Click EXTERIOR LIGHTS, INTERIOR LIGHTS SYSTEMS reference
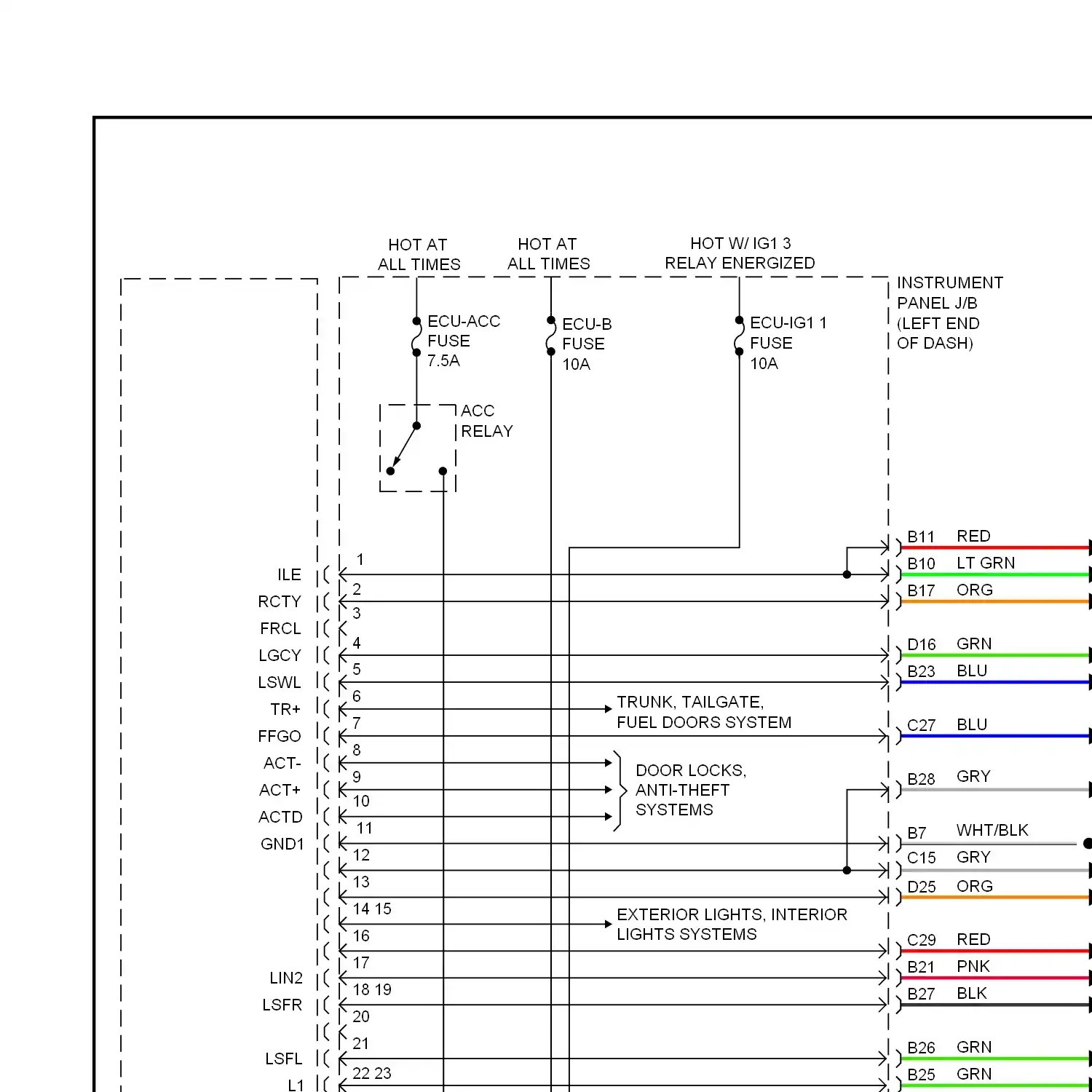The width and height of the screenshot is (1092, 1092). (x=732, y=925)
